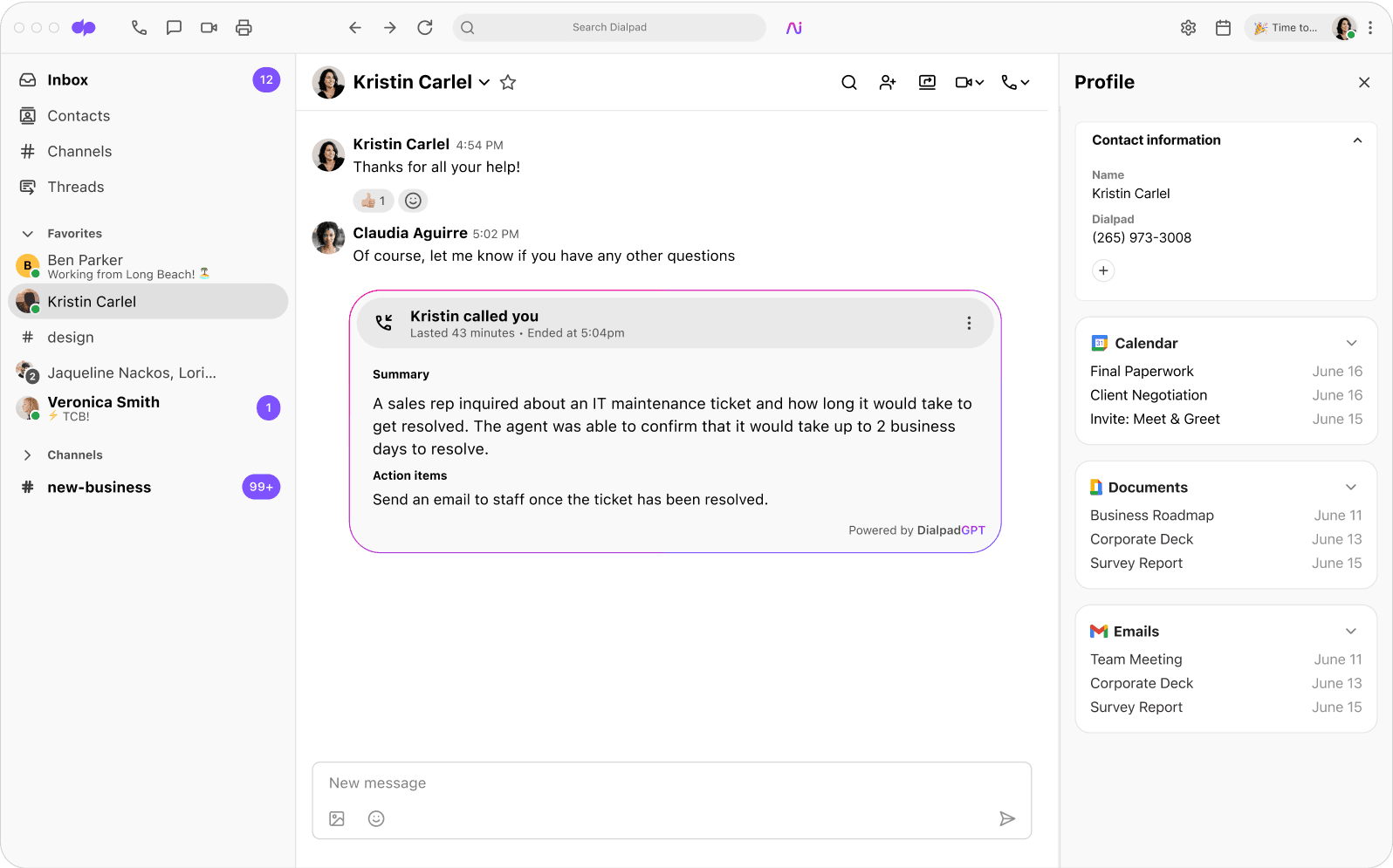
Task: Search within Kristin Carlel conversation
Action: click(x=848, y=82)
